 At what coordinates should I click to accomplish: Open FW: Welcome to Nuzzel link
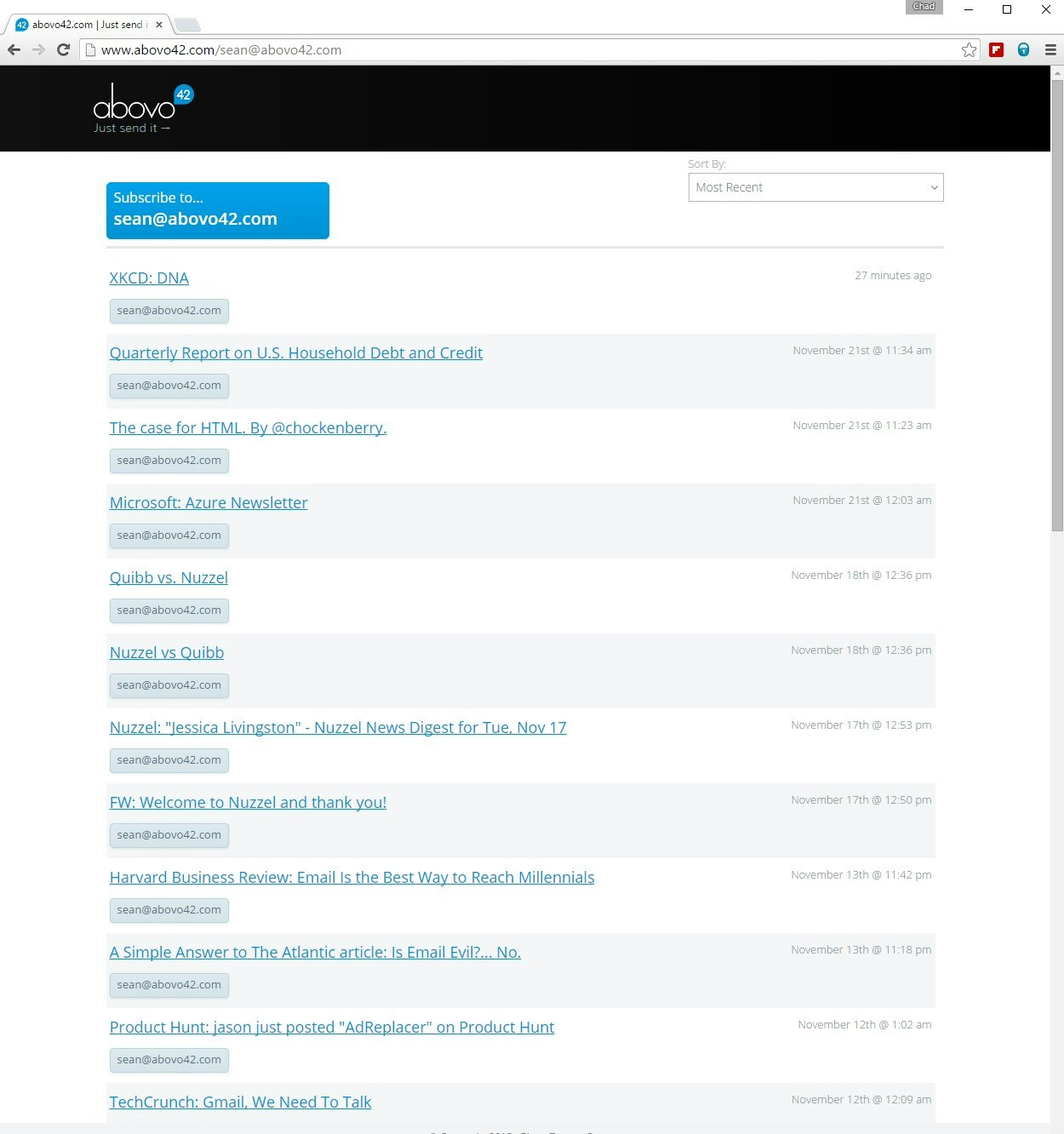coord(248,803)
